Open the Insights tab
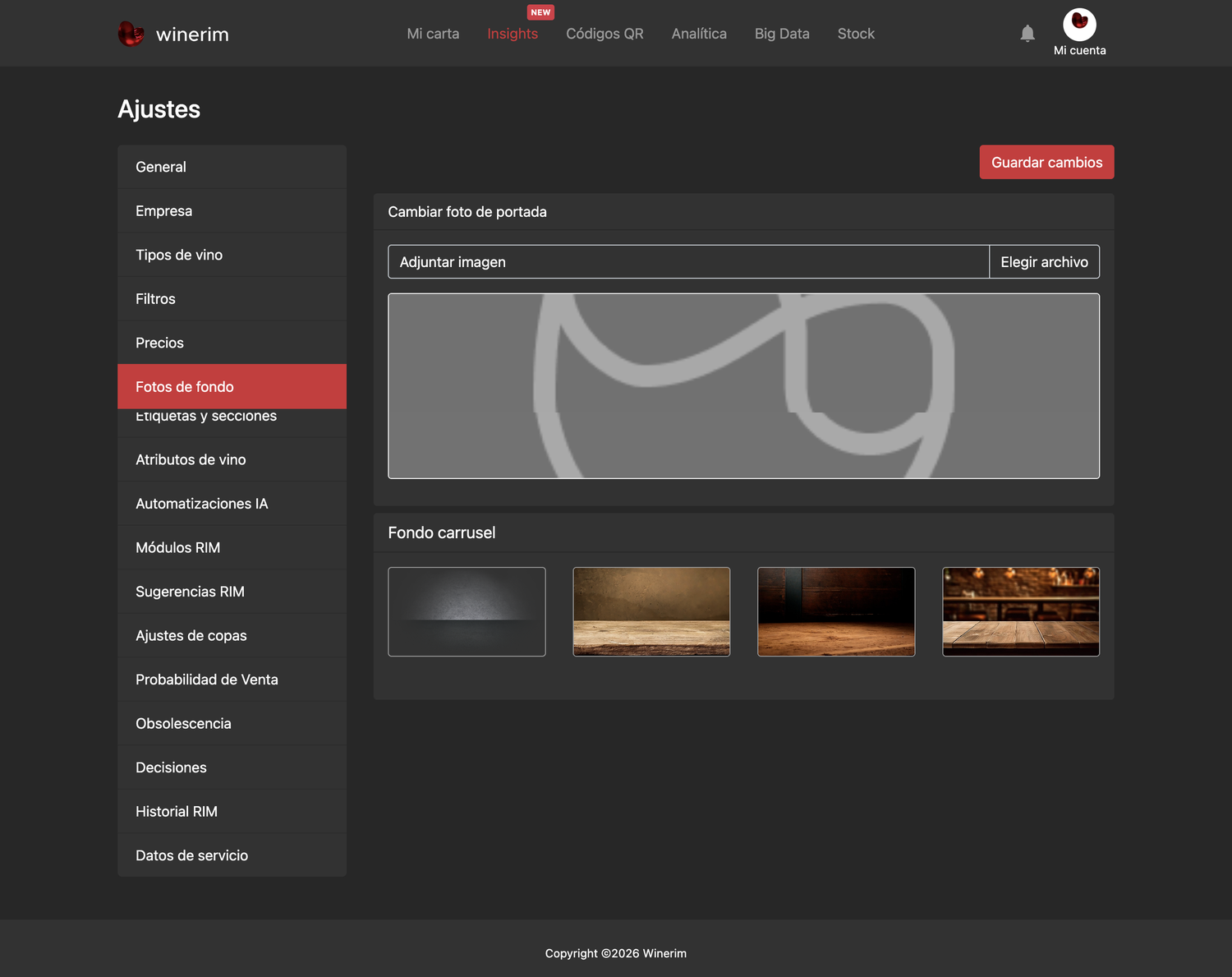Screen dimensions: 1232x977 [x=513, y=34]
